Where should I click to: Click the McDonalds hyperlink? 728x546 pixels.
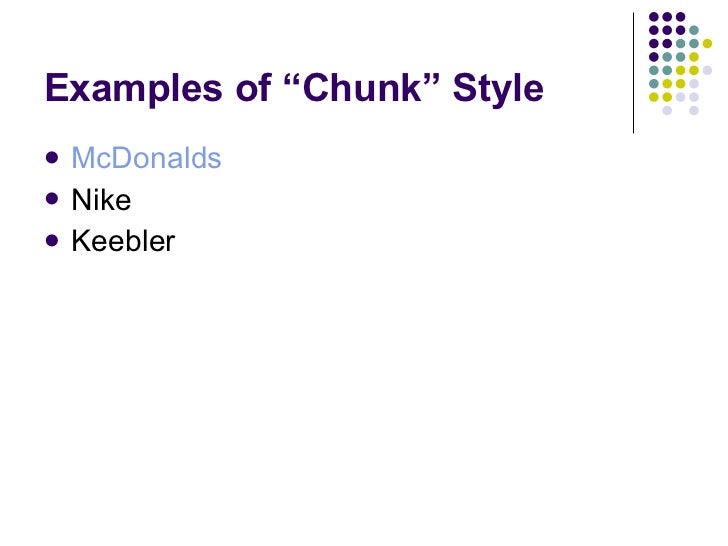point(146,159)
